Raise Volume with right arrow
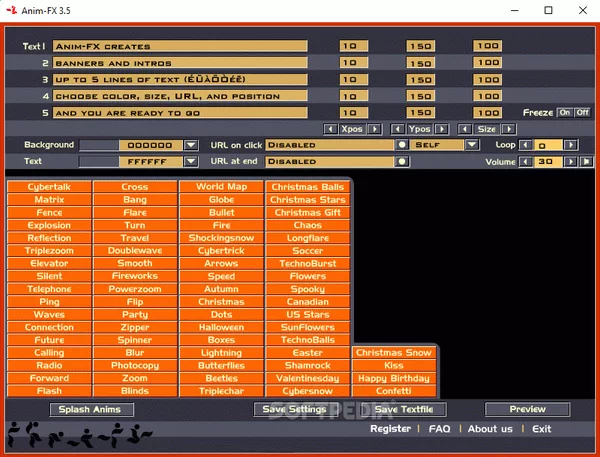The image size is (600, 457). pyautogui.click(x=571, y=162)
